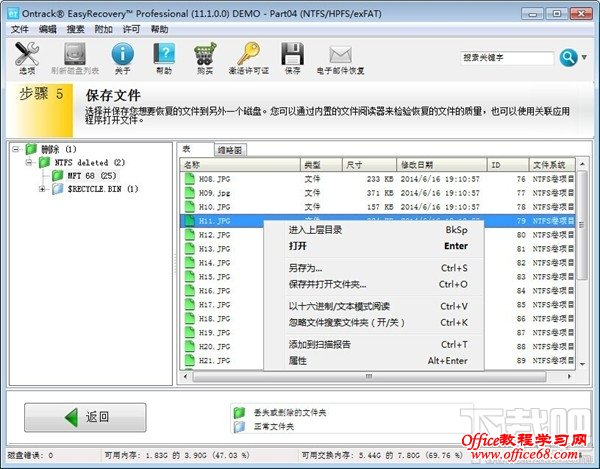Click the 激活许可证 key icon
Screen dimensions: 600x469
pos(249,54)
